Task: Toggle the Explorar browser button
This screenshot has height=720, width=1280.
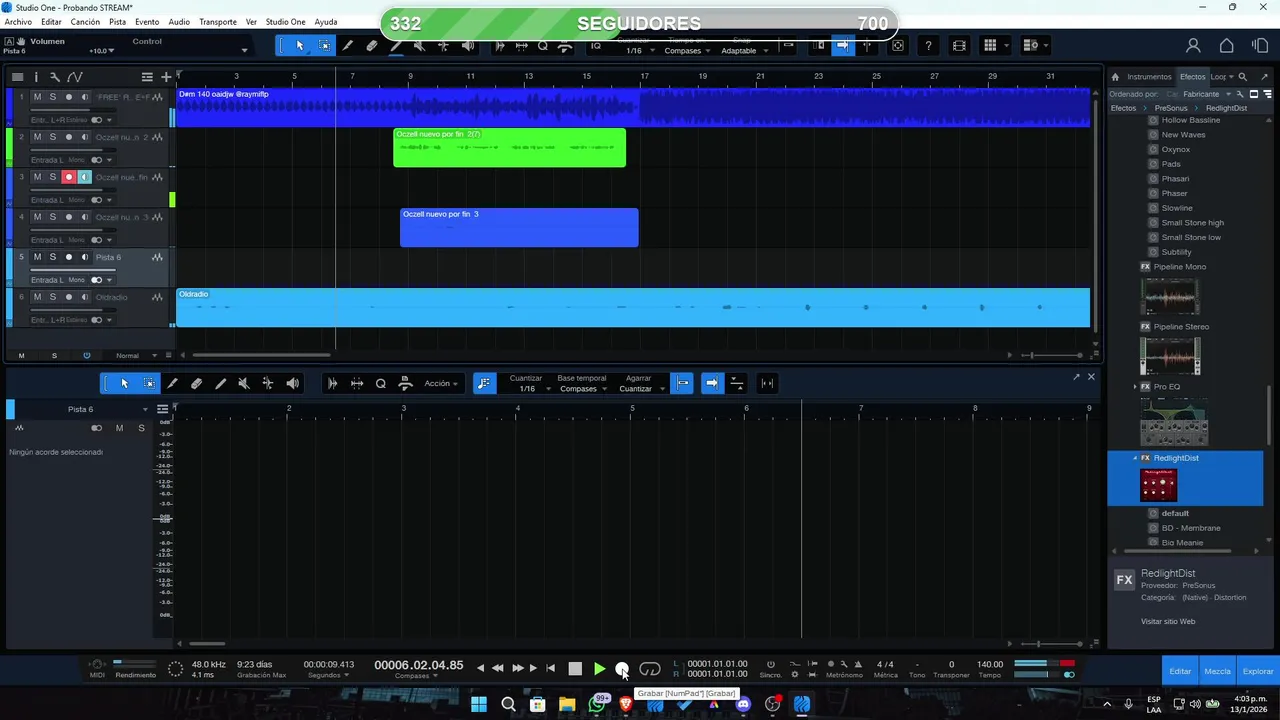Action: (1258, 671)
